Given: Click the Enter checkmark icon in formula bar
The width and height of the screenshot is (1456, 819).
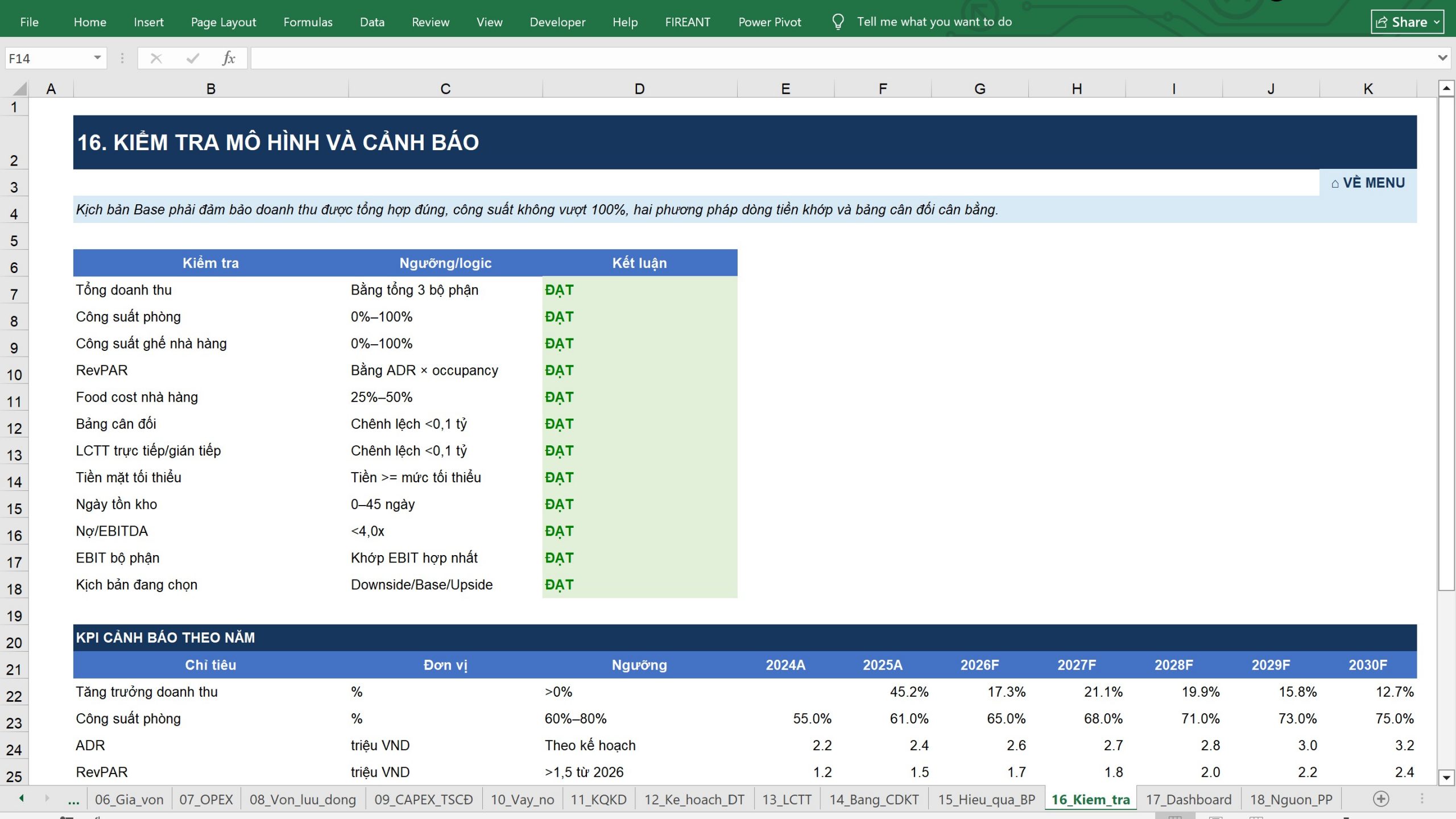Looking at the screenshot, I should pos(193,58).
